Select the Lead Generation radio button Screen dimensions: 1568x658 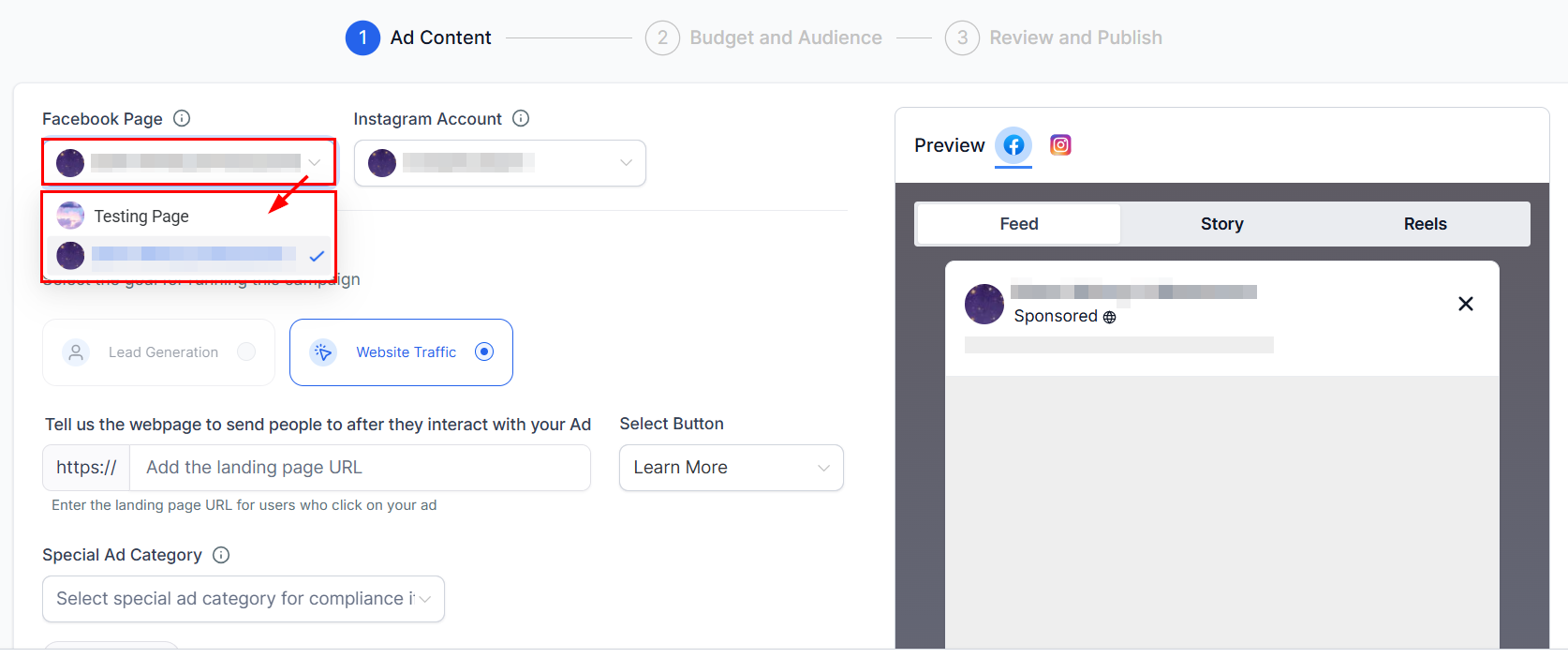tap(246, 351)
